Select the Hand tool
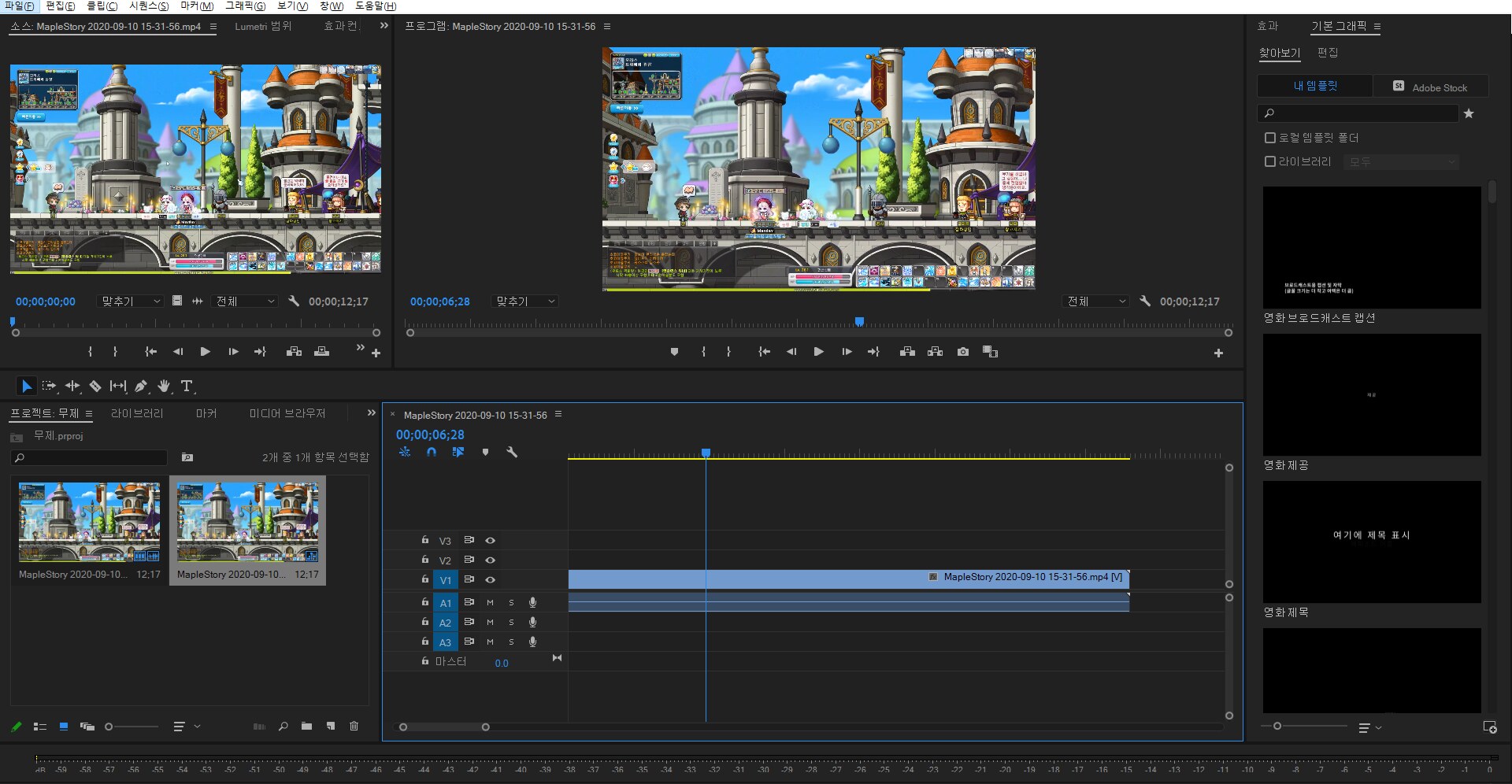Image resolution: width=1512 pixels, height=784 pixels. tap(164, 386)
